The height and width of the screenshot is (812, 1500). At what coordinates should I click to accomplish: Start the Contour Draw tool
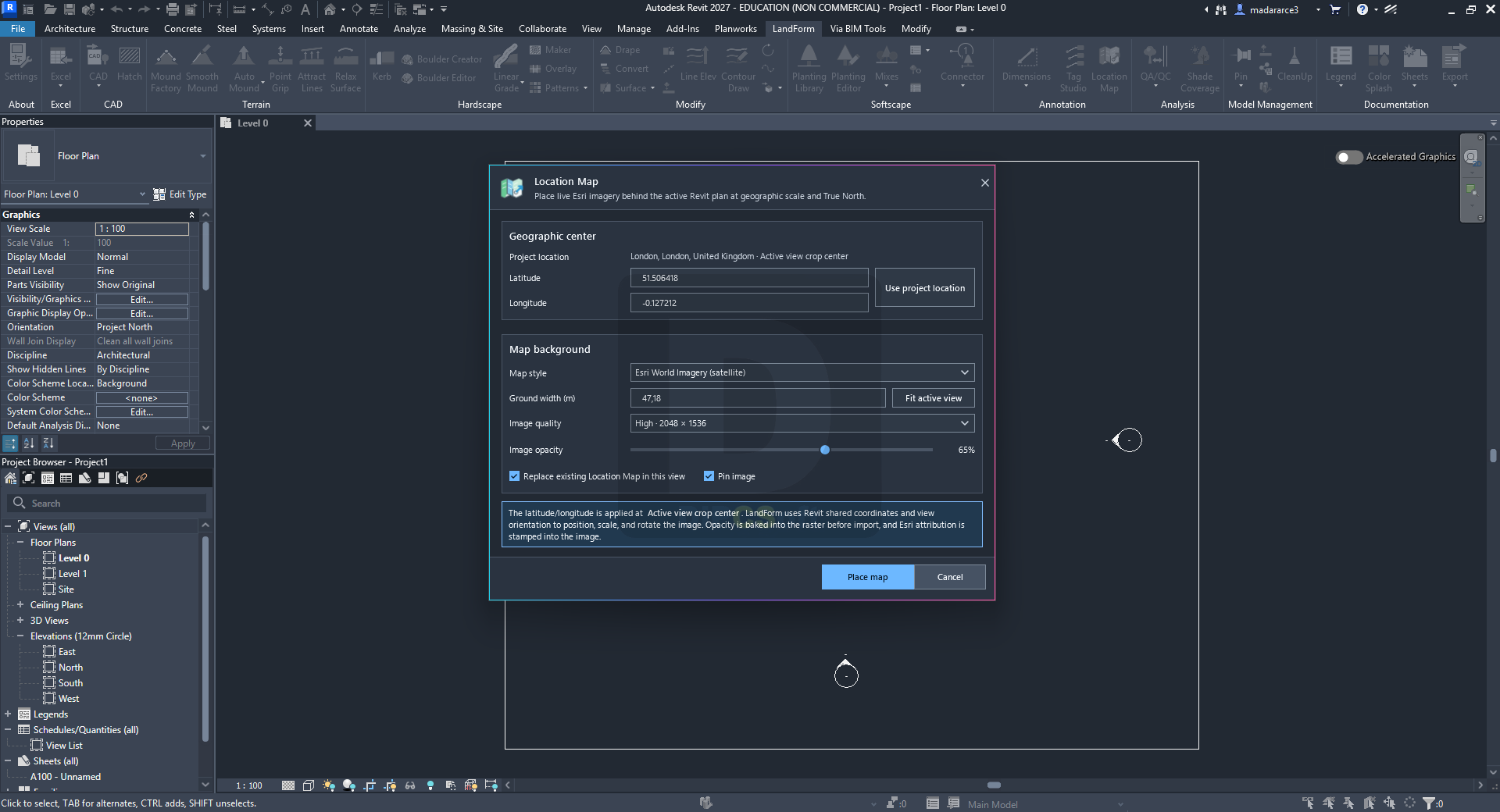pos(738,69)
